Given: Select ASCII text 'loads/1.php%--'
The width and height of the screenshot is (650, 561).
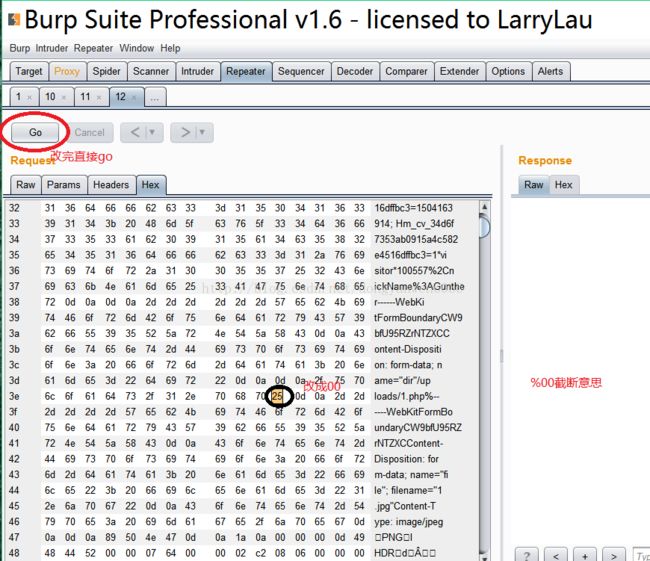Looking at the screenshot, I should (407, 396).
